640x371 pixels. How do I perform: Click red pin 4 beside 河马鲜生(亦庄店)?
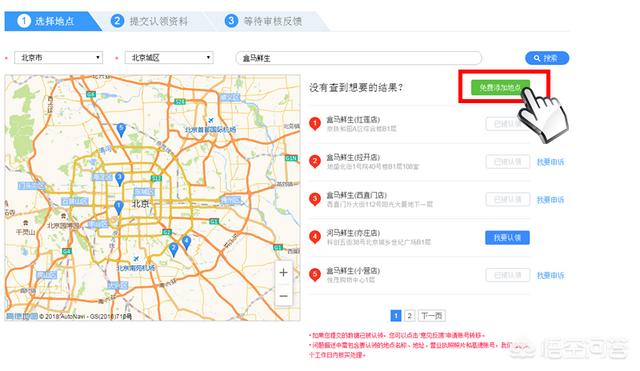(x=315, y=237)
